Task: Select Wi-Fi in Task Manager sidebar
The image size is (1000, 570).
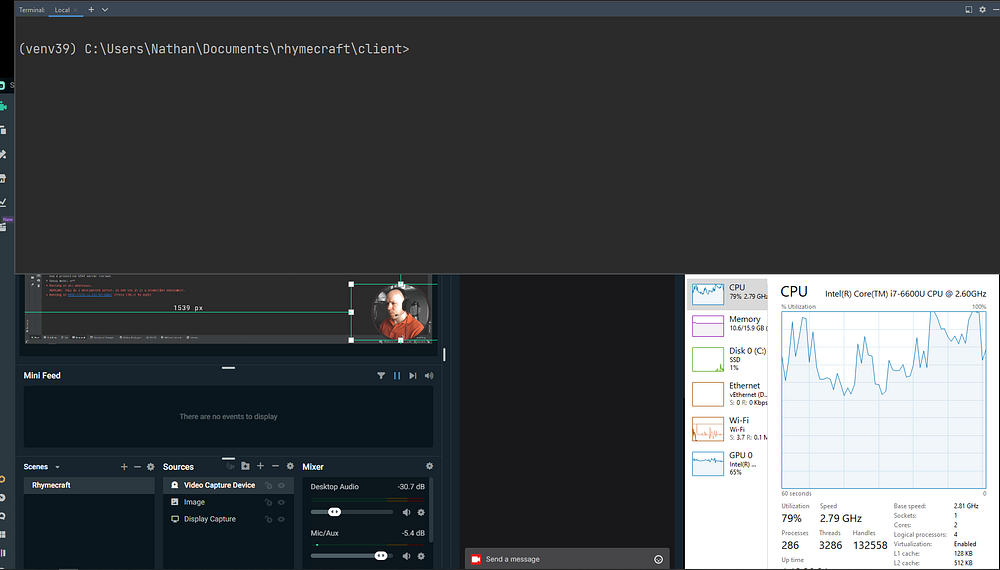Action: click(728, 428)
